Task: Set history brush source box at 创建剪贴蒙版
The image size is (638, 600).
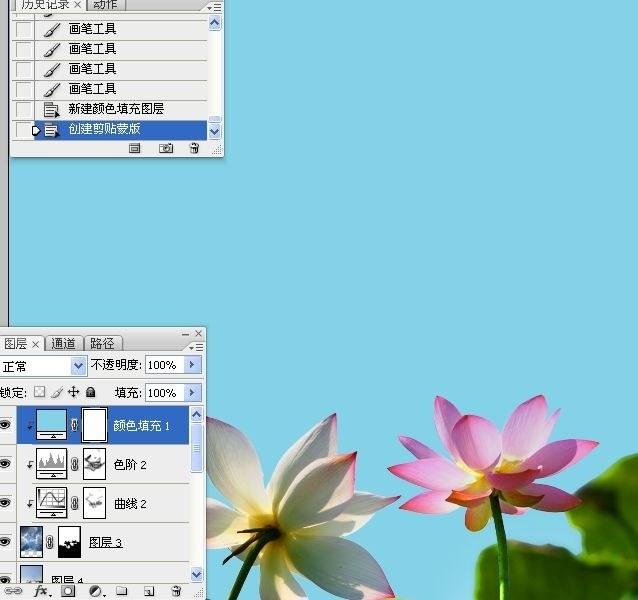Action: pyautogui.click(x=23, y=130)
